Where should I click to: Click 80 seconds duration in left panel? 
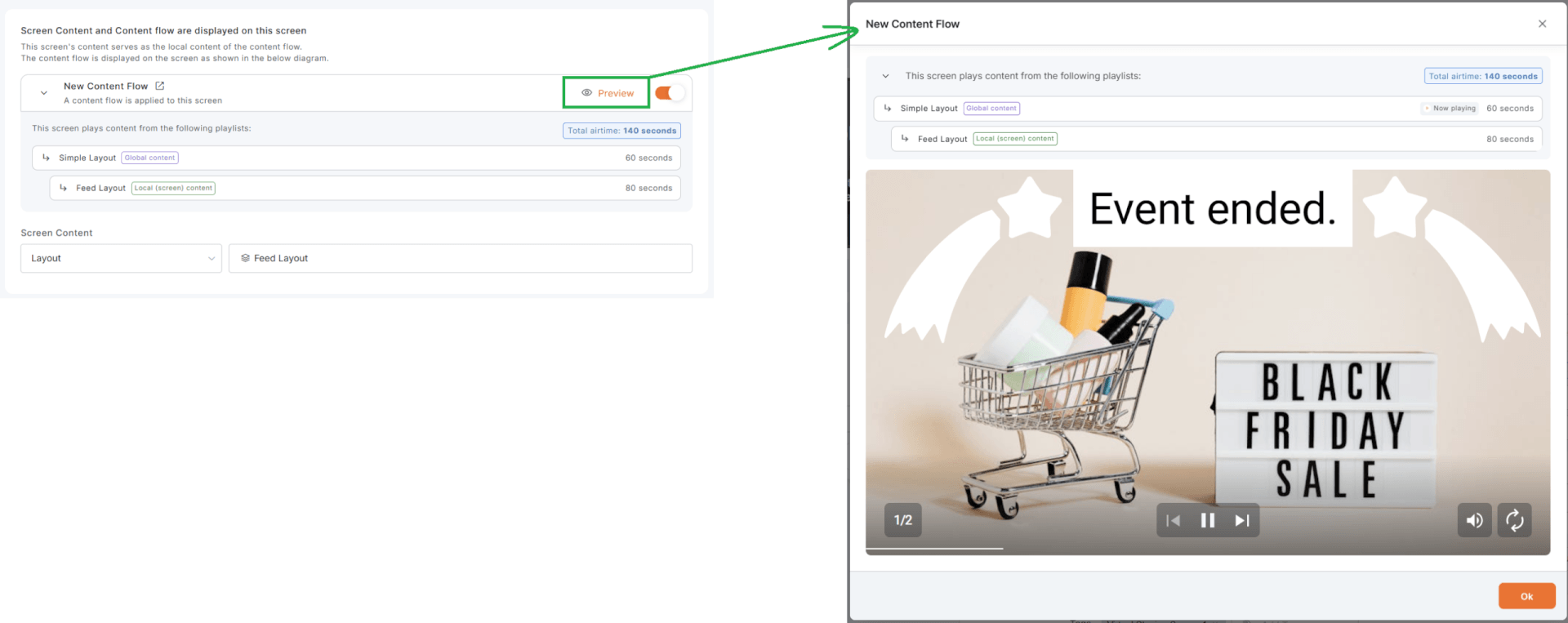point(648,188)
